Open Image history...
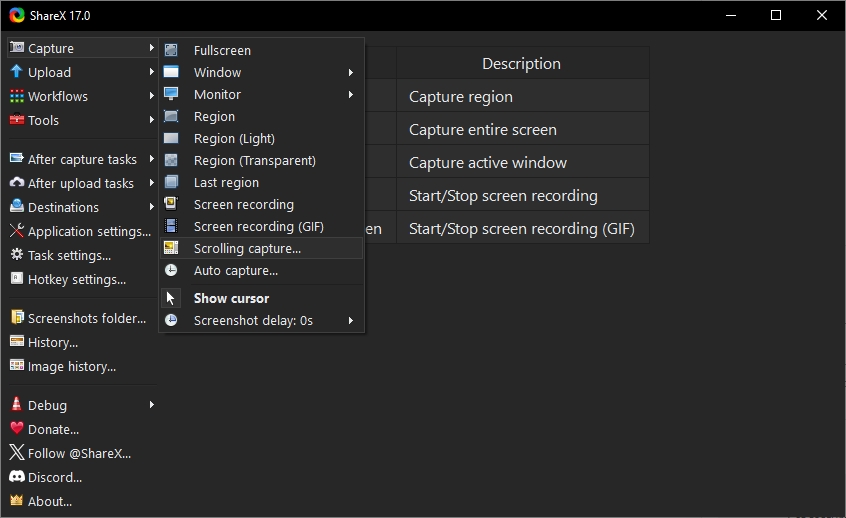 tap(82, 366)
